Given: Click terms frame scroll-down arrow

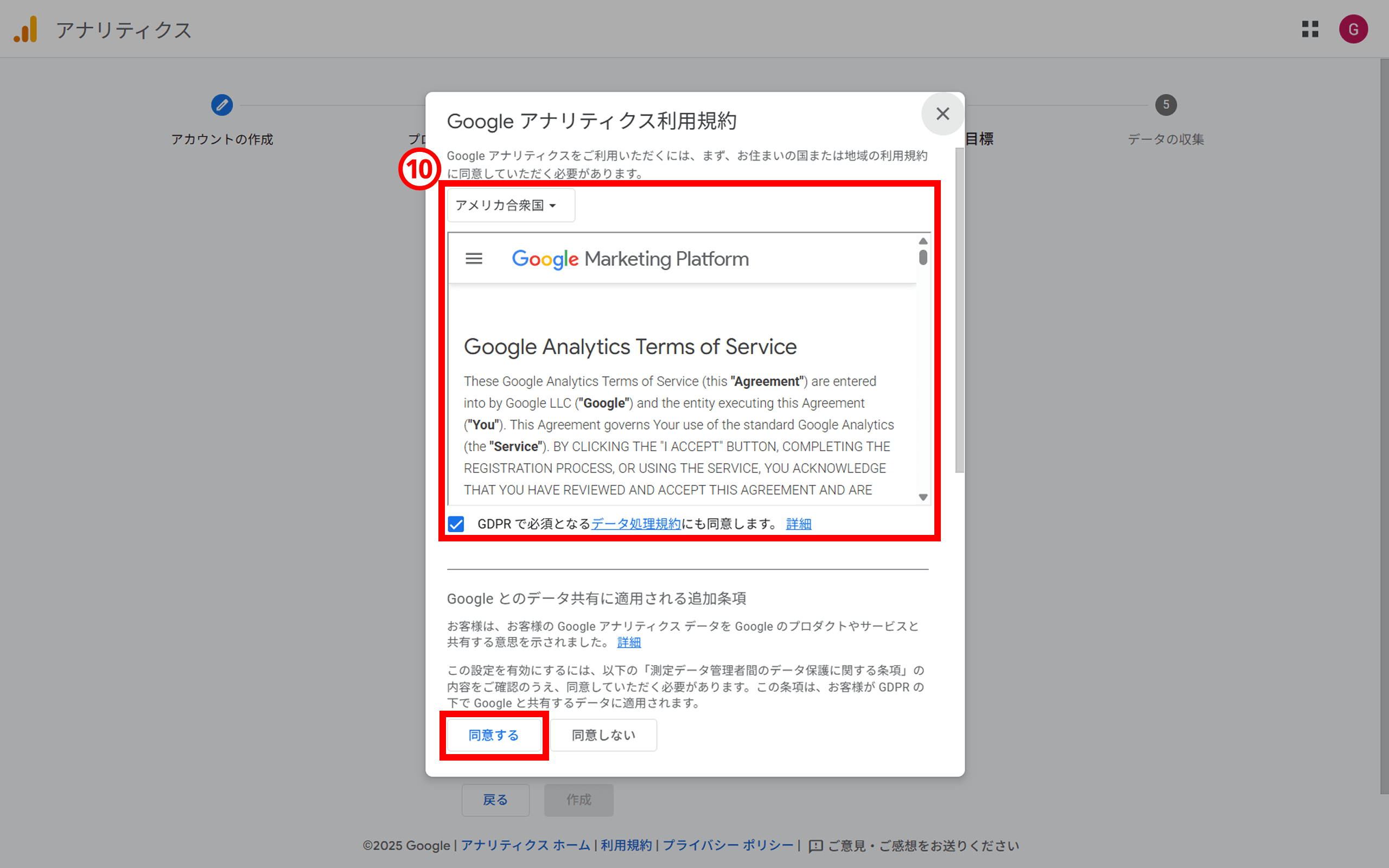Looking at the screenshot, I should coord(923,497).
